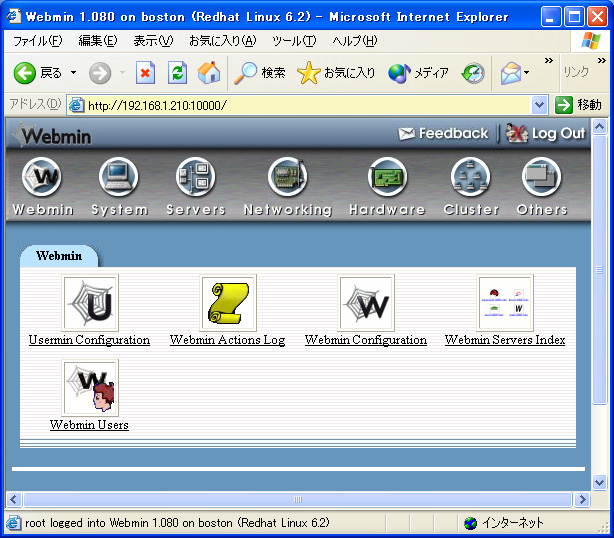614x538 pixels.
Task: Click the vertical scrollbar up arrow
Action: click(600, 126)
